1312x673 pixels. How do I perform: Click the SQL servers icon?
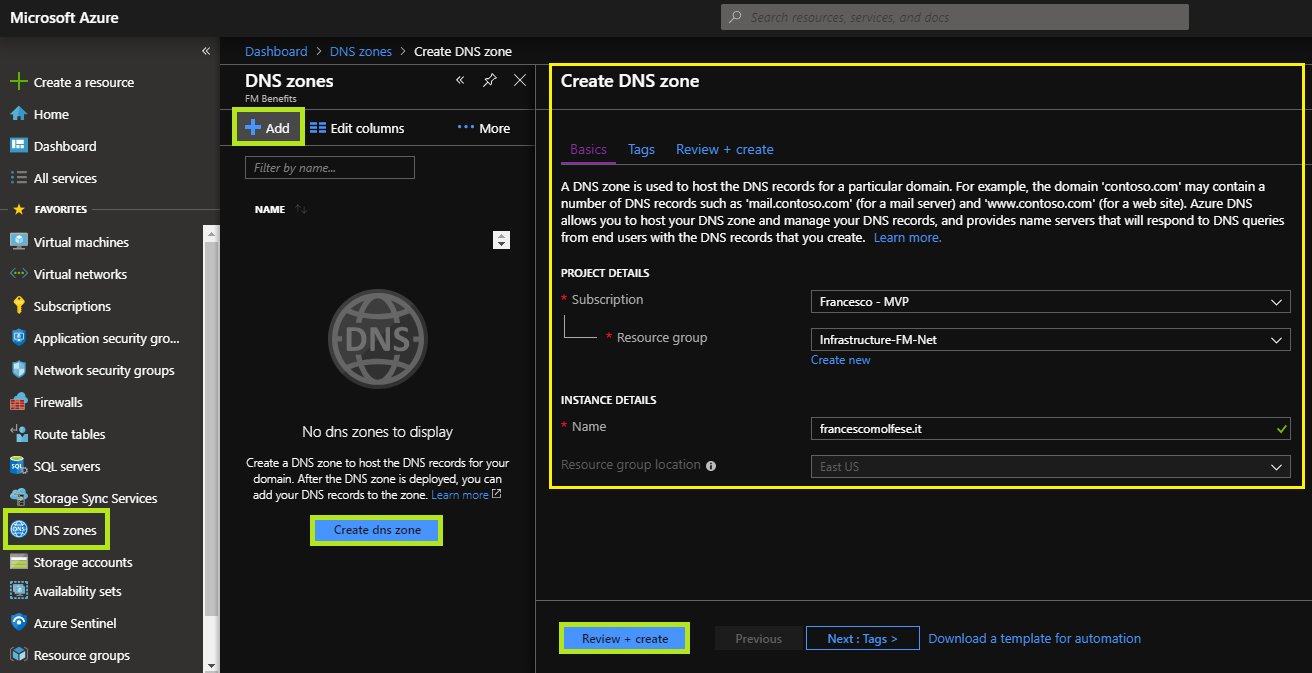click(x=18, y=466)
